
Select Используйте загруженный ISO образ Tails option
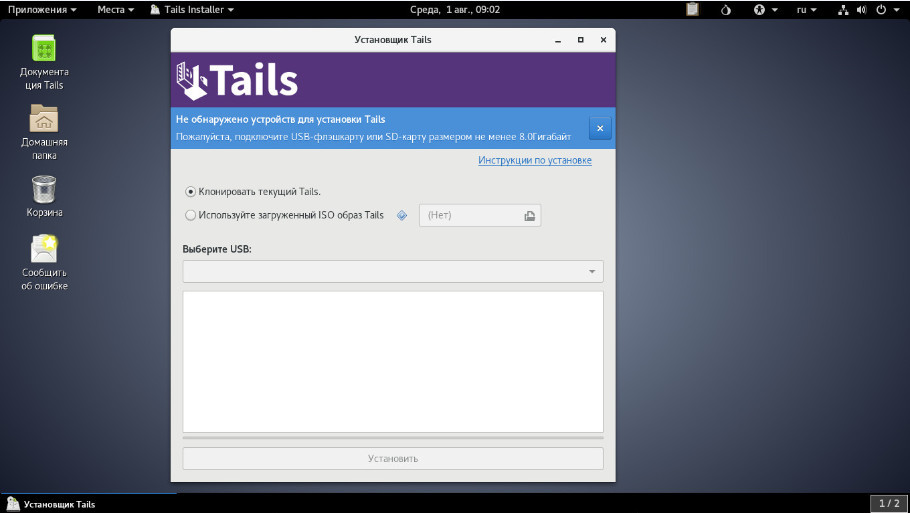284,215
